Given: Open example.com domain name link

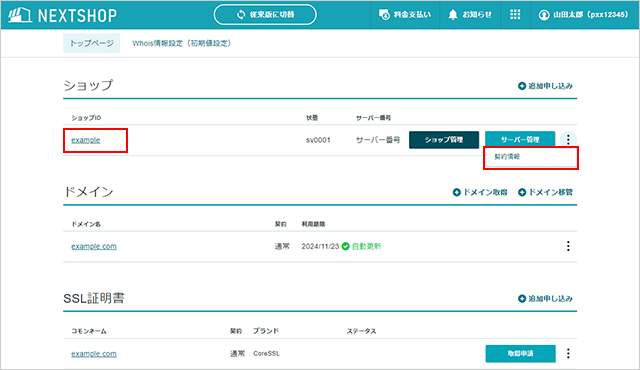Looking at the screenshot, I should [94, 246].
